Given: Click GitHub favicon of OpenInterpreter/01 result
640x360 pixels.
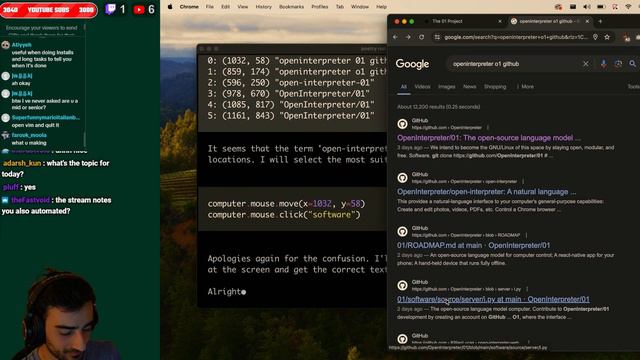Looking at the screenshot, I should pyautogui.click(x=402, y=124).
